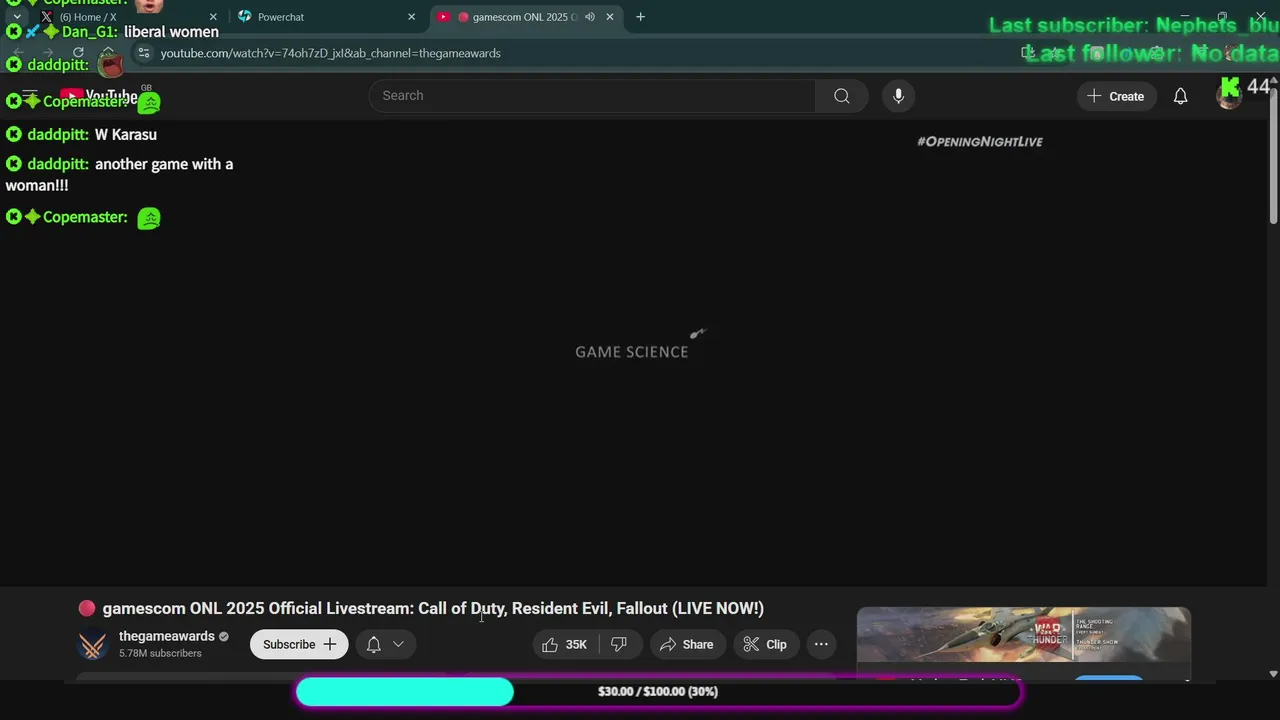The width and height of the screenshot is (1280, 720).
Task: Open the tab search chevron at top-left
Action: click(x=17, y=17)
